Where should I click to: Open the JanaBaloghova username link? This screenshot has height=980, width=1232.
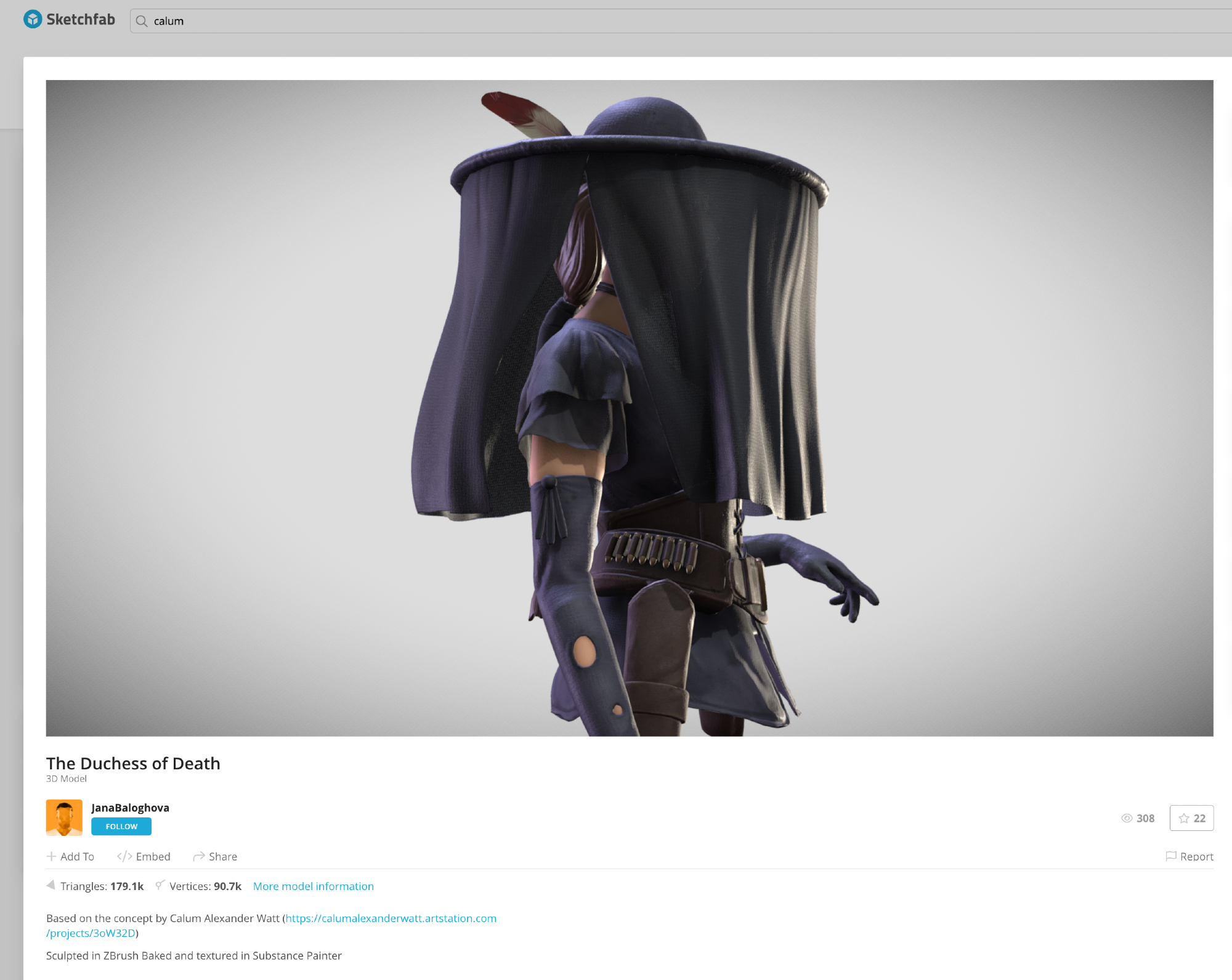[x=130, y=808]
